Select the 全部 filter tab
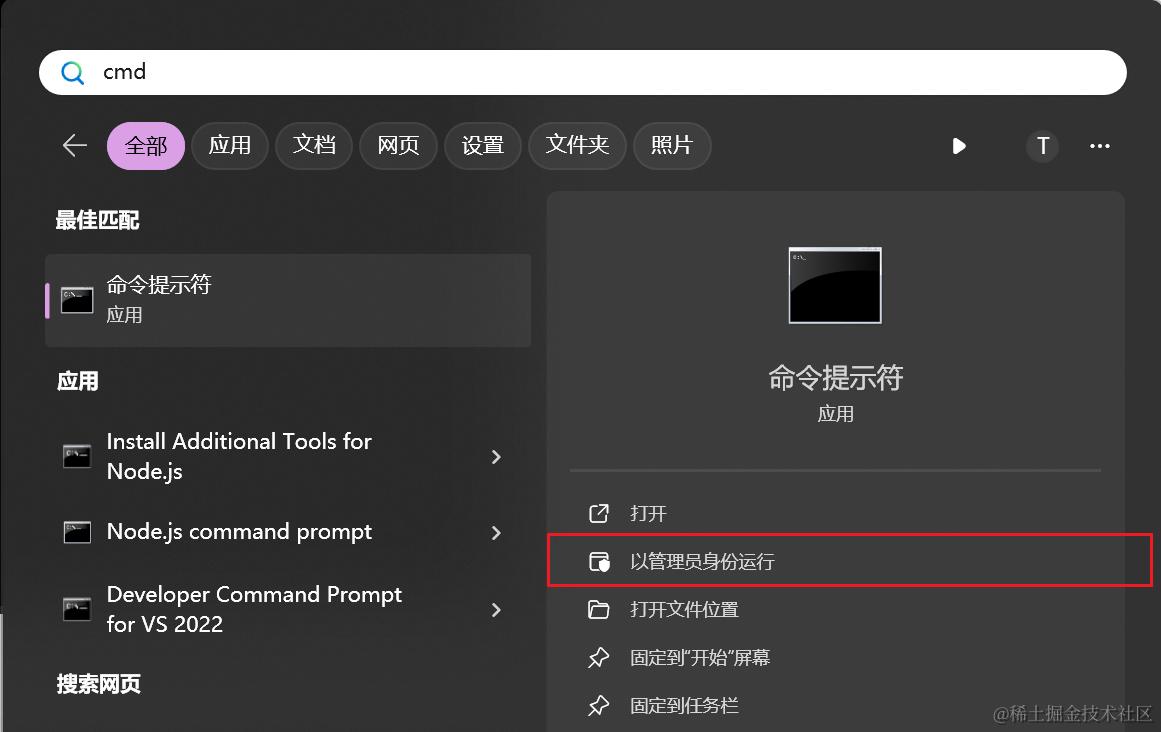 click(x=146, y=146)
